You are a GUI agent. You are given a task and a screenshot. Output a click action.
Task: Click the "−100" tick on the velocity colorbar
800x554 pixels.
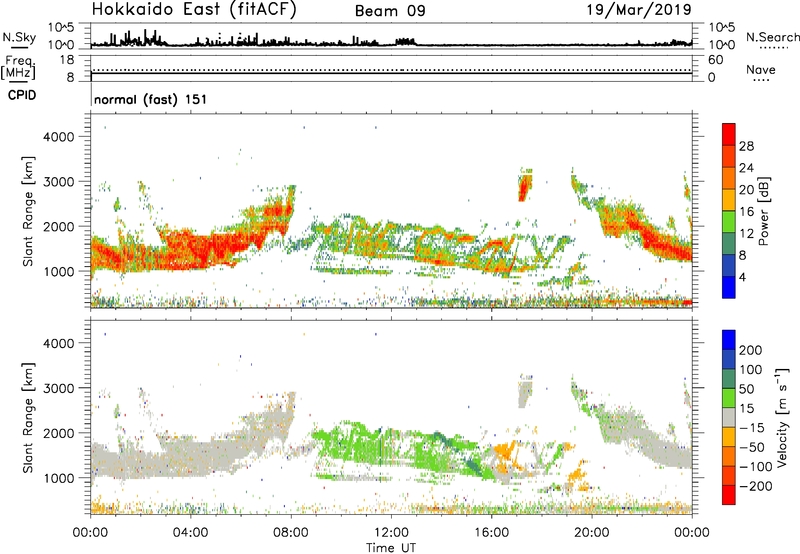tap(756, 467)
